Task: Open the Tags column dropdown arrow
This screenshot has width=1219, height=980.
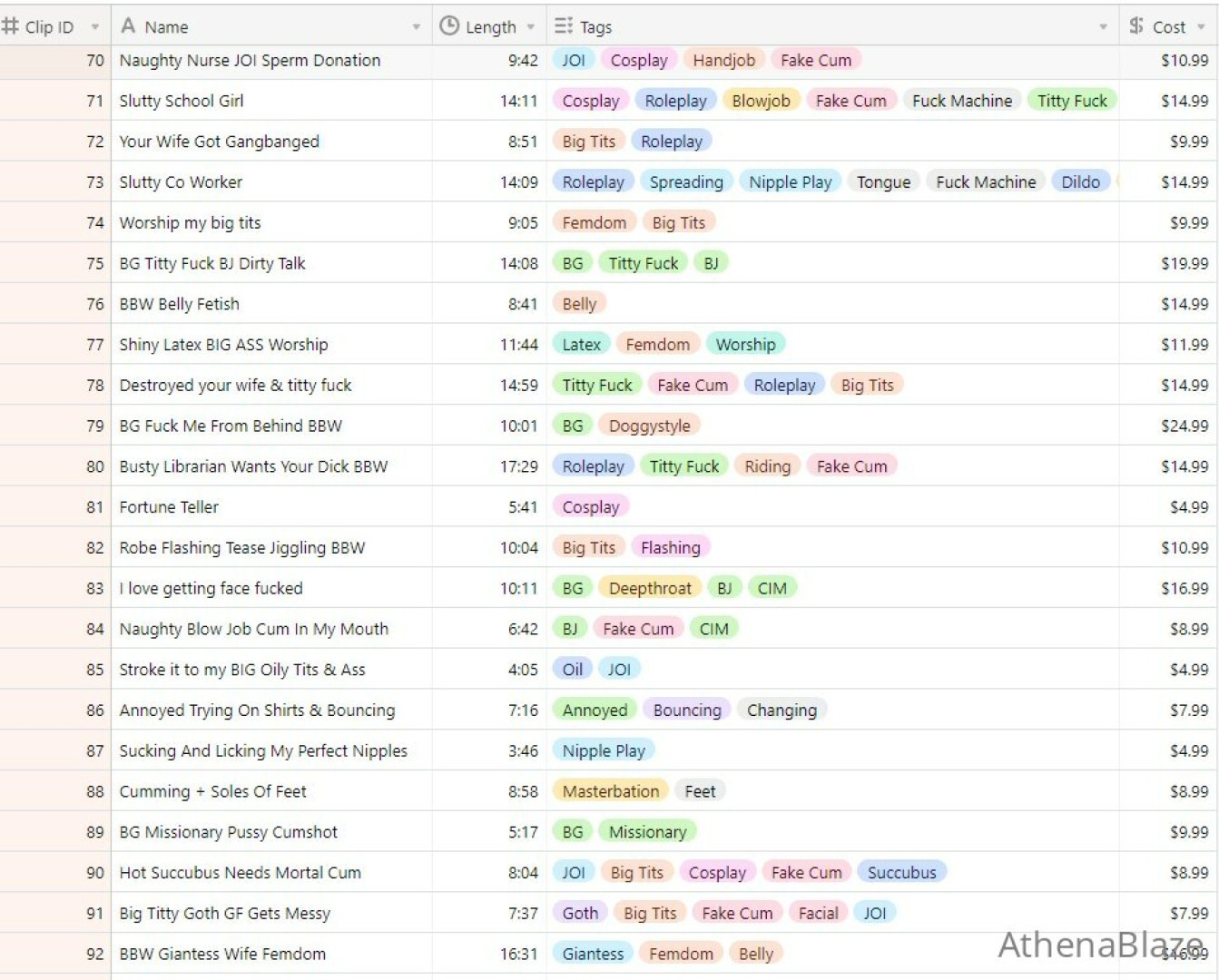Action: click(1103, 27)
